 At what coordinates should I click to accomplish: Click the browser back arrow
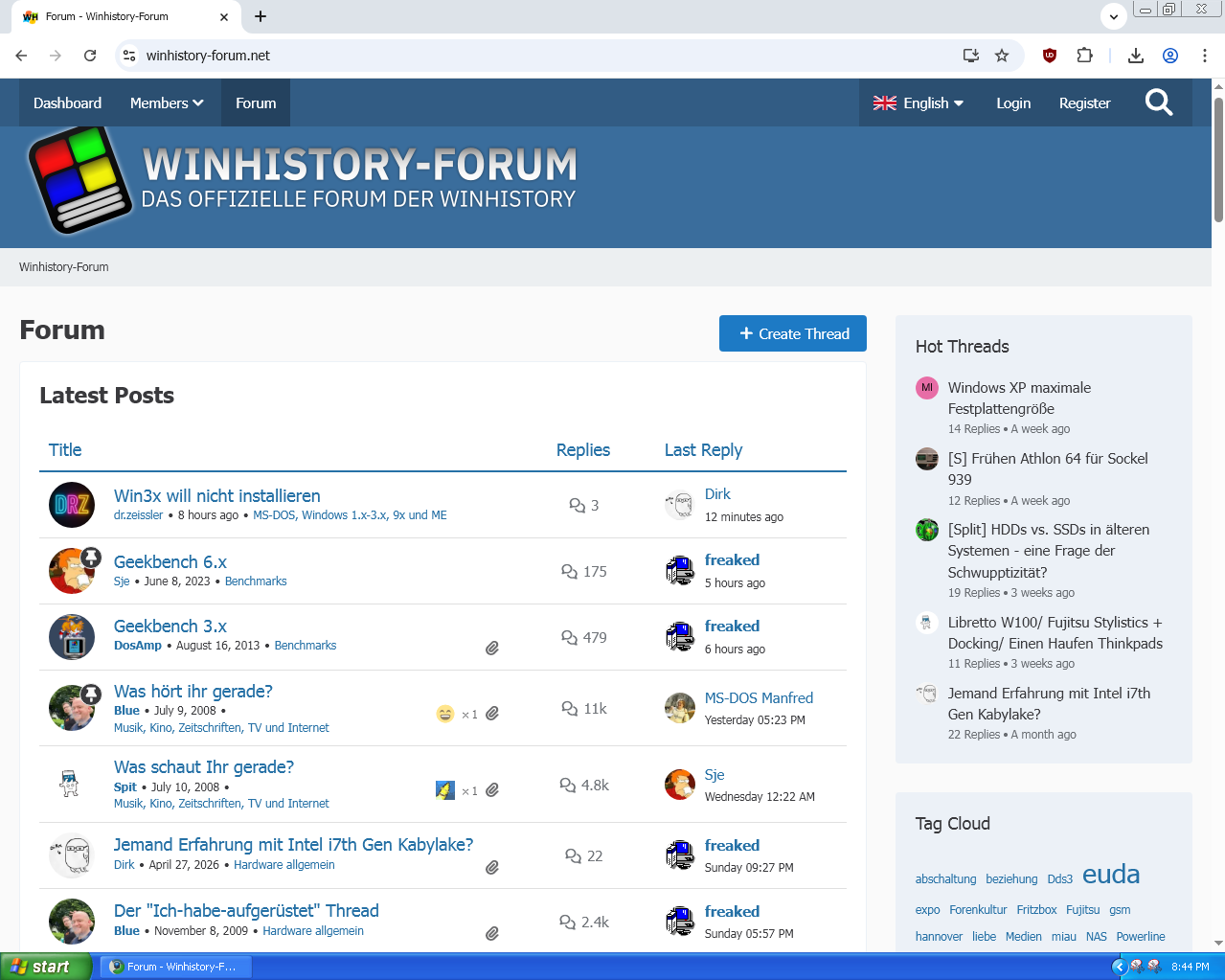pos(21,56)
